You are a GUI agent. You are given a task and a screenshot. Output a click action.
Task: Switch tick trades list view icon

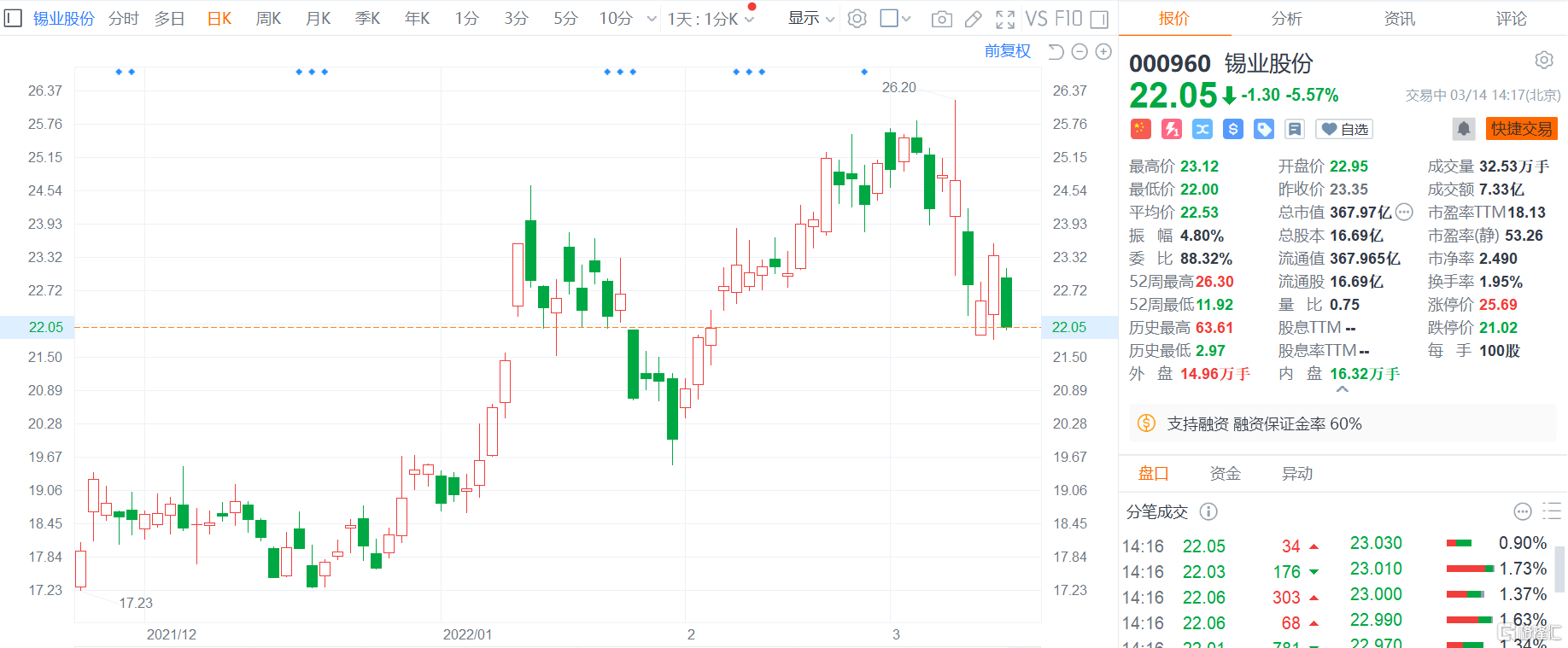[1552, 511]
